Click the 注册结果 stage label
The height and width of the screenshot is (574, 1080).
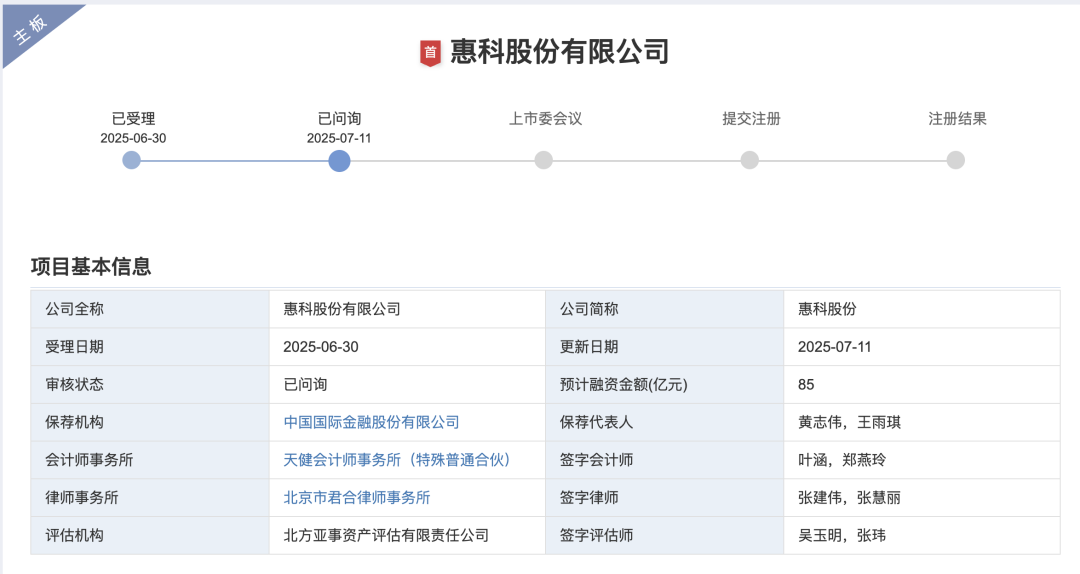tap(957, 119)
